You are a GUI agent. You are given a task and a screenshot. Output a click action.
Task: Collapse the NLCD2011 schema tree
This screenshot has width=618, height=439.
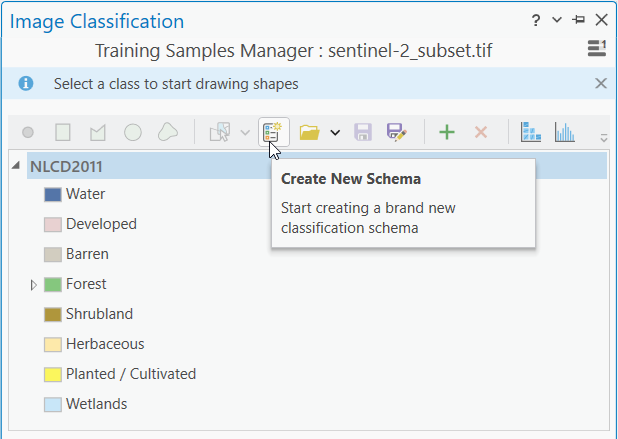click(x=15, y=166)
